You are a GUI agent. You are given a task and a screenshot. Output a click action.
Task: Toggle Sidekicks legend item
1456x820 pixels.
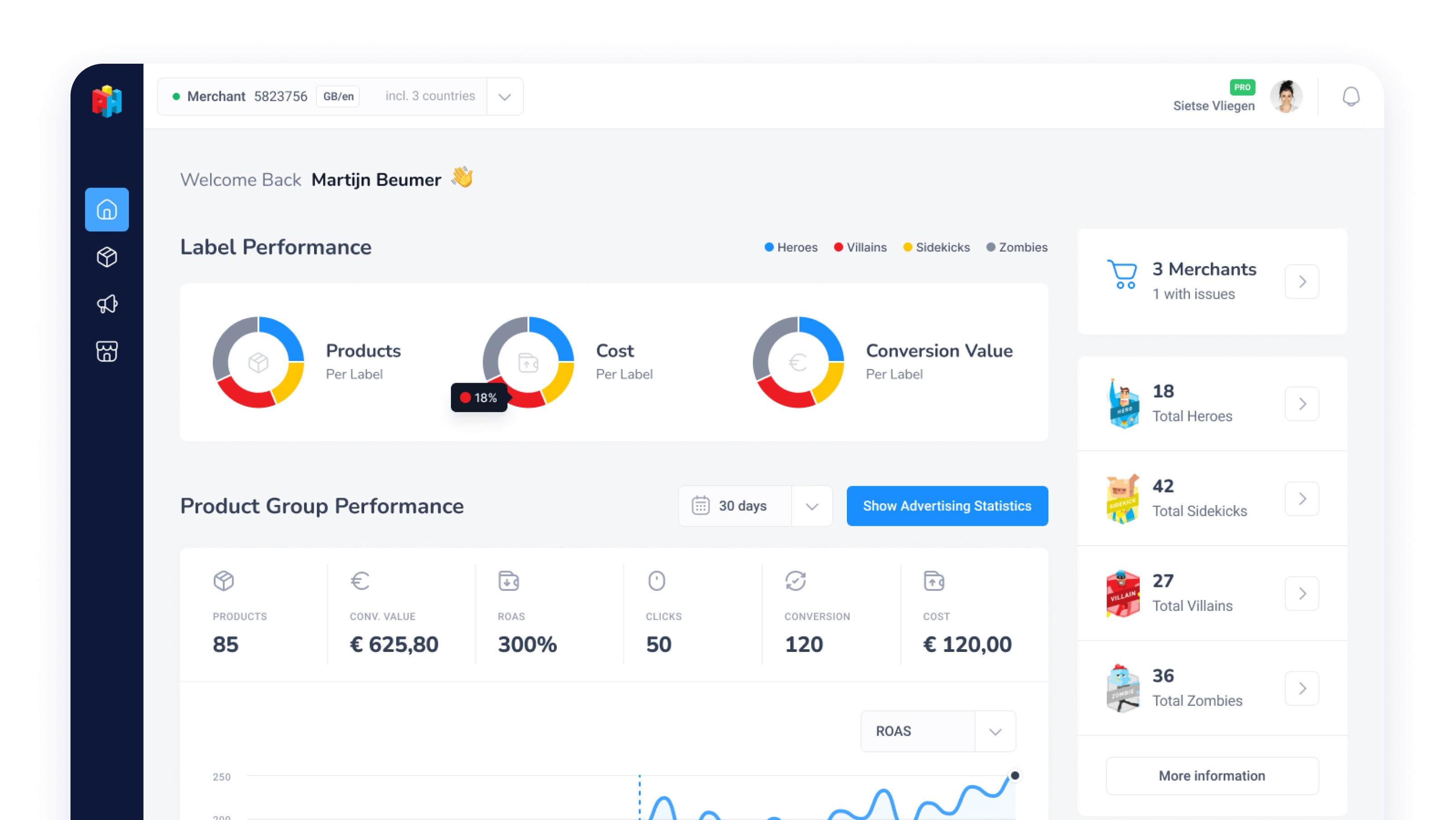[x=937, y=248]
